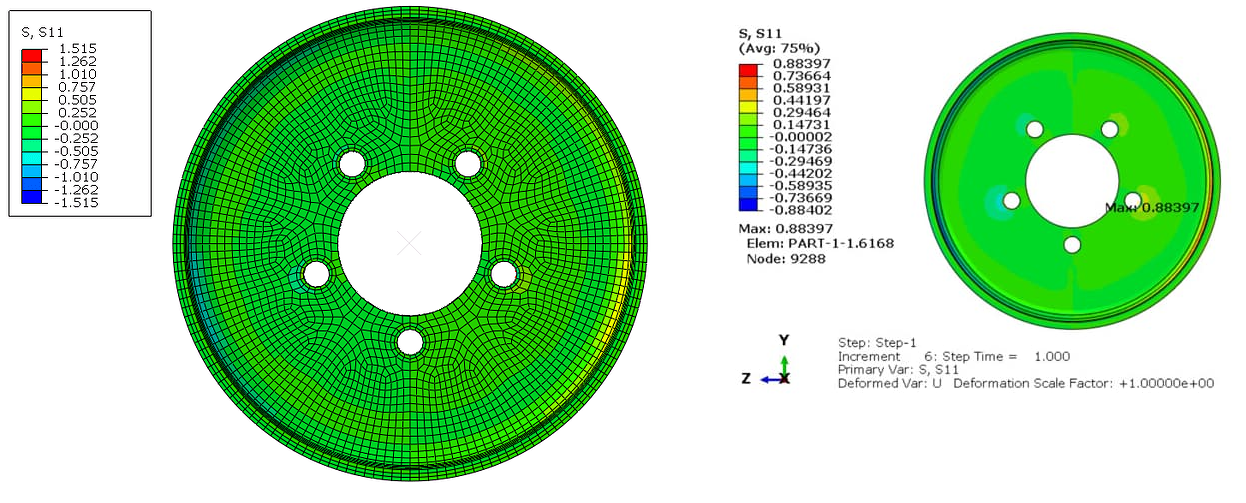This screenshot has height=503, width=1246.
Task: Click the Z axis label of the triad
Action: [747, 379]
